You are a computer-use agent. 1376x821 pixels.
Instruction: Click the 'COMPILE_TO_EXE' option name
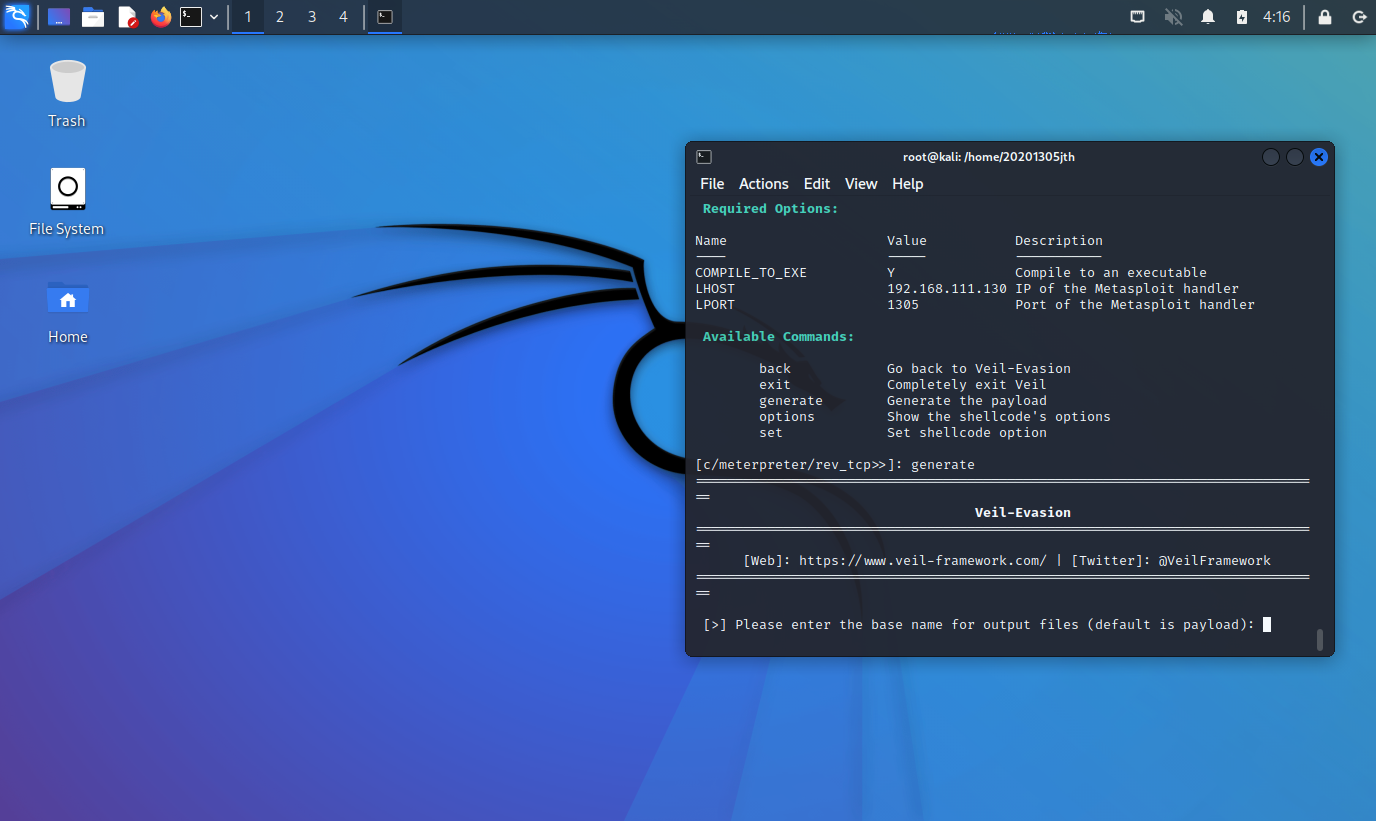[x=751, y=273]
